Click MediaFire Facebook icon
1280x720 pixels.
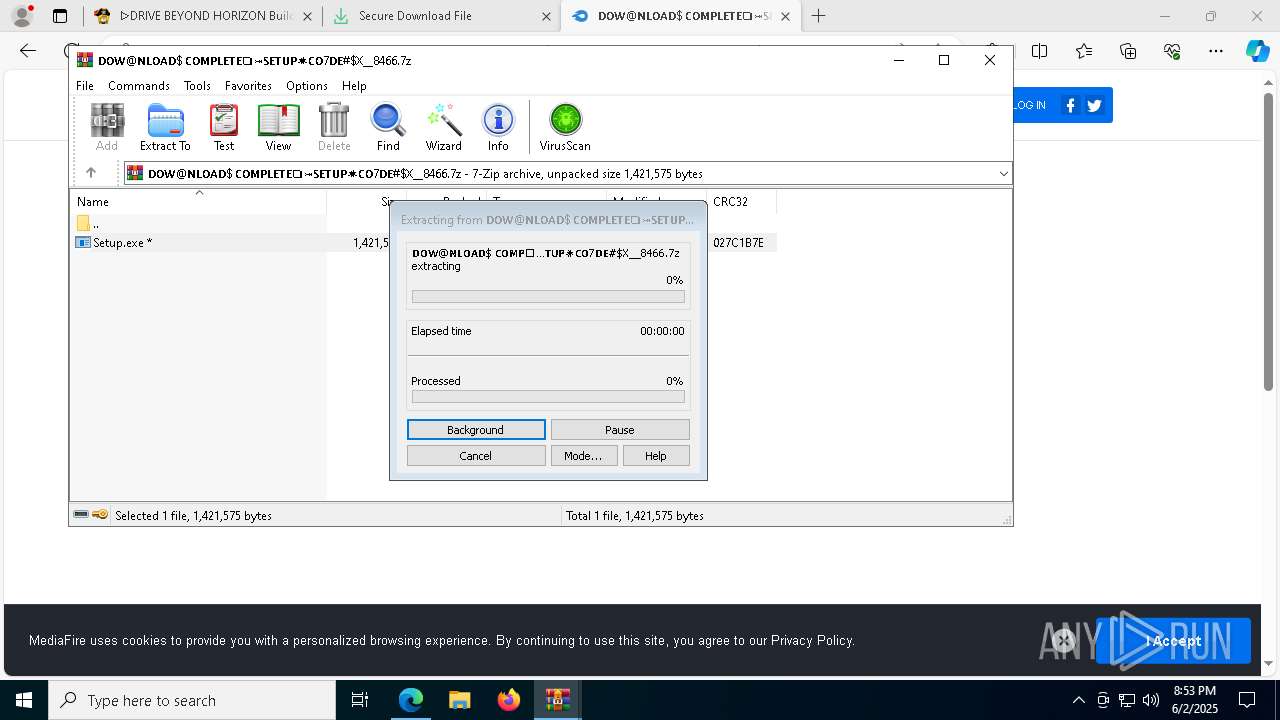(x=1071, y=105)
